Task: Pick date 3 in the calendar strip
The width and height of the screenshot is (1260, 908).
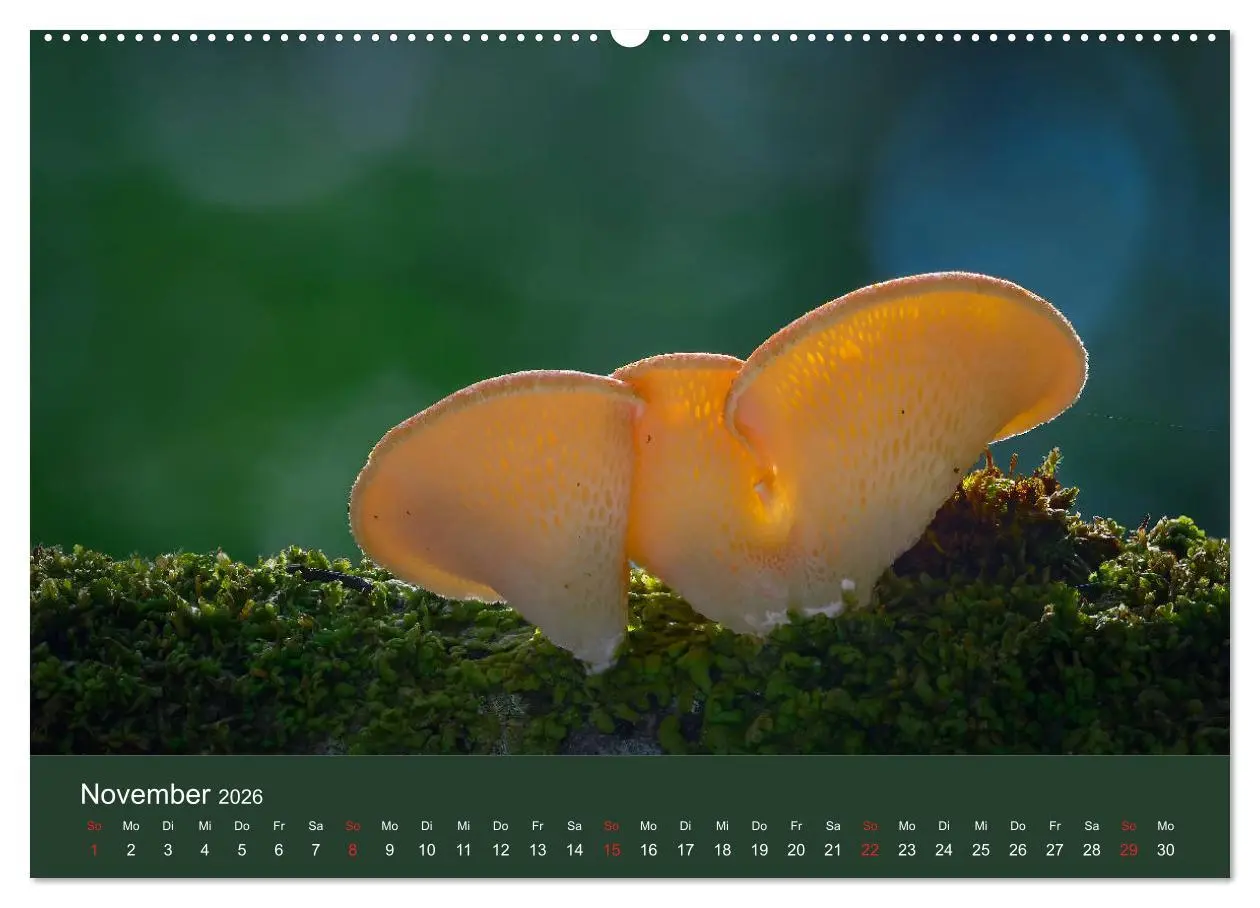Action: pyautogui.click(x=168, y=850)
